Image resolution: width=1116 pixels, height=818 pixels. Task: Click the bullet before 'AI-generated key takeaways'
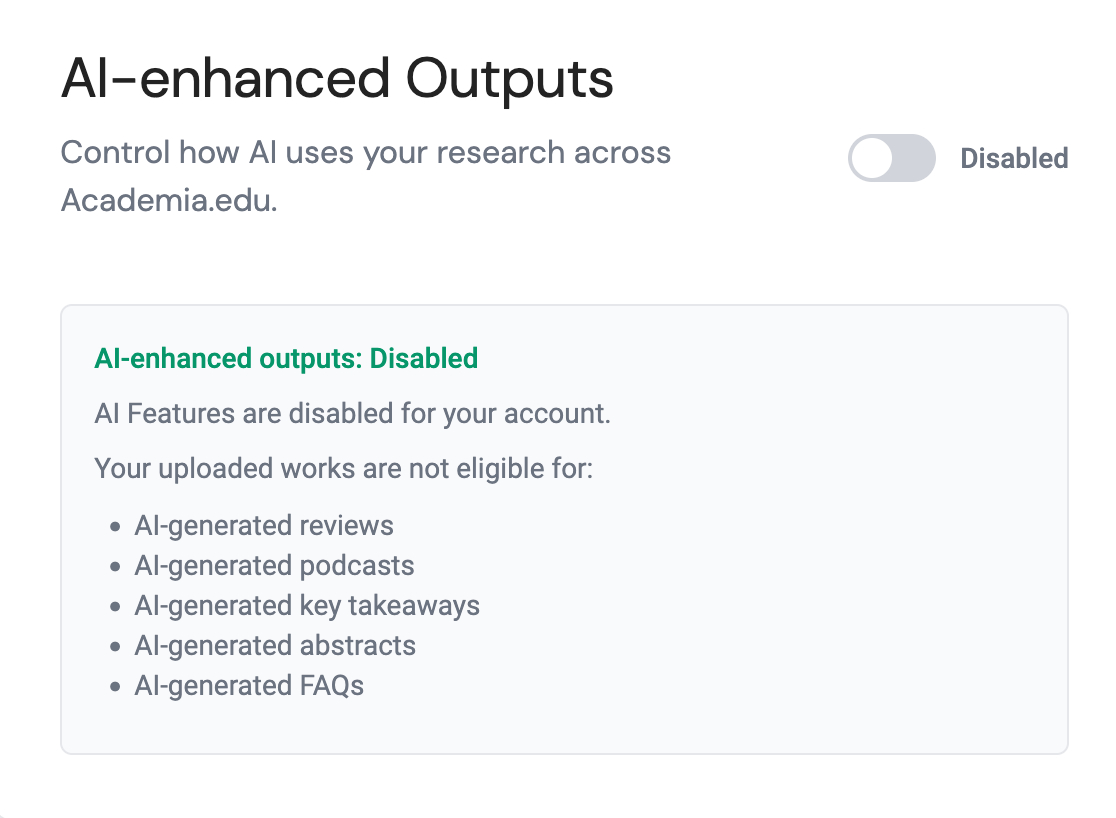point(115,607)
